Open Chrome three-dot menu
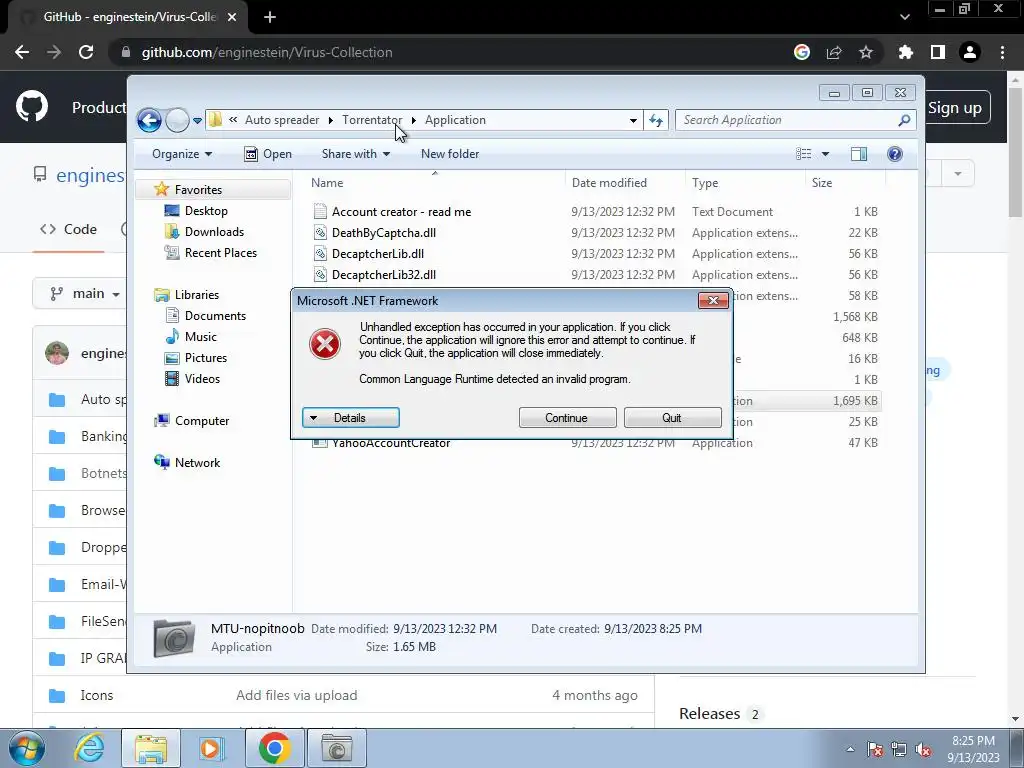 tap(1002, 52)
